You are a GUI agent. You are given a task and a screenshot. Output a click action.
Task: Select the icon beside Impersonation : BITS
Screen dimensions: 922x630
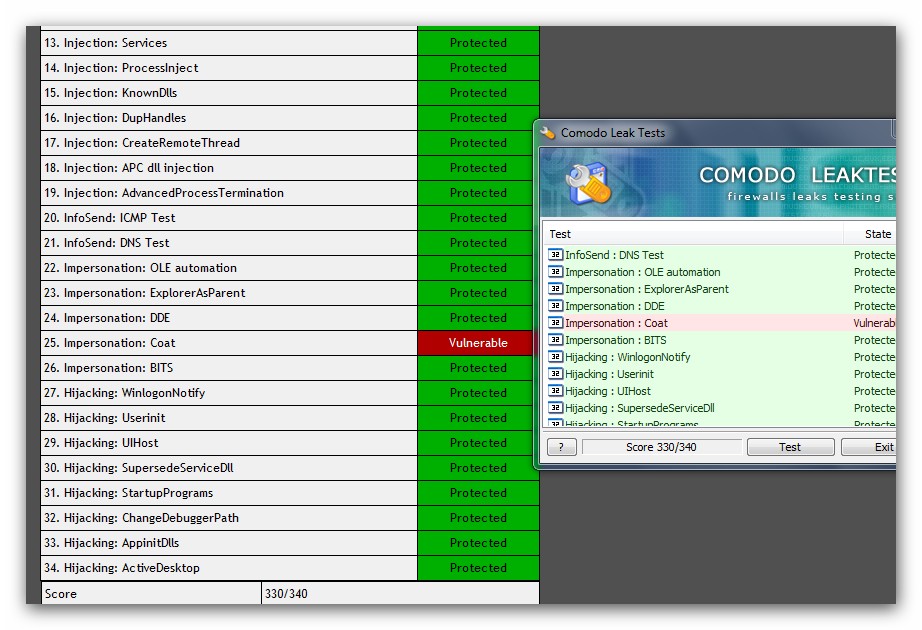555,340
